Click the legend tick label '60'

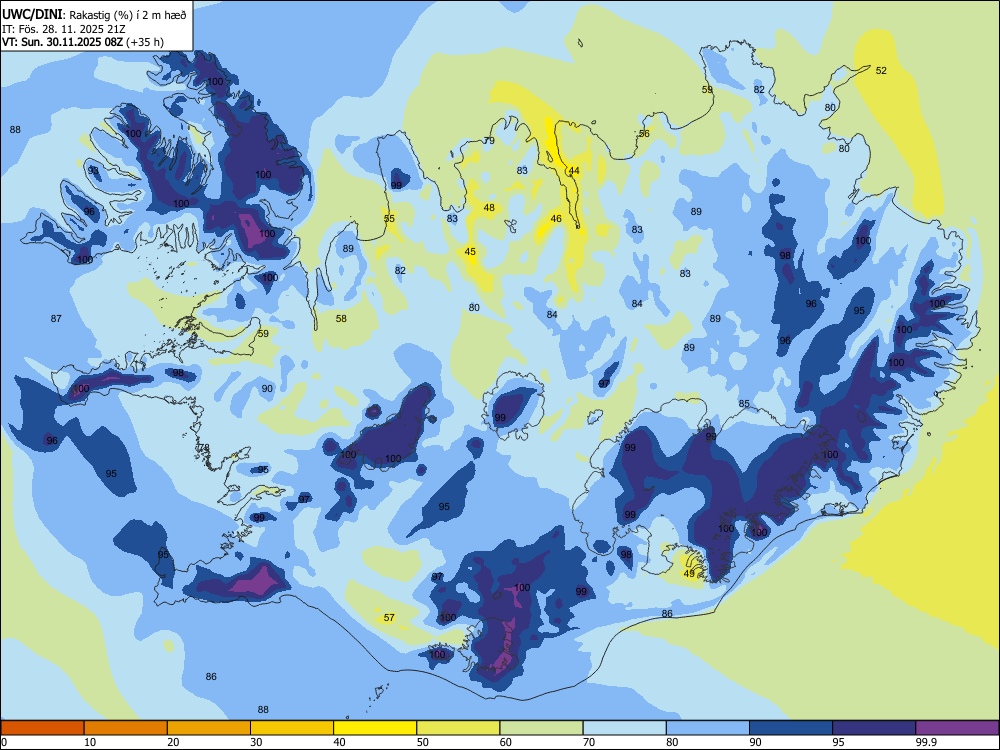click(x=506, y=742)
